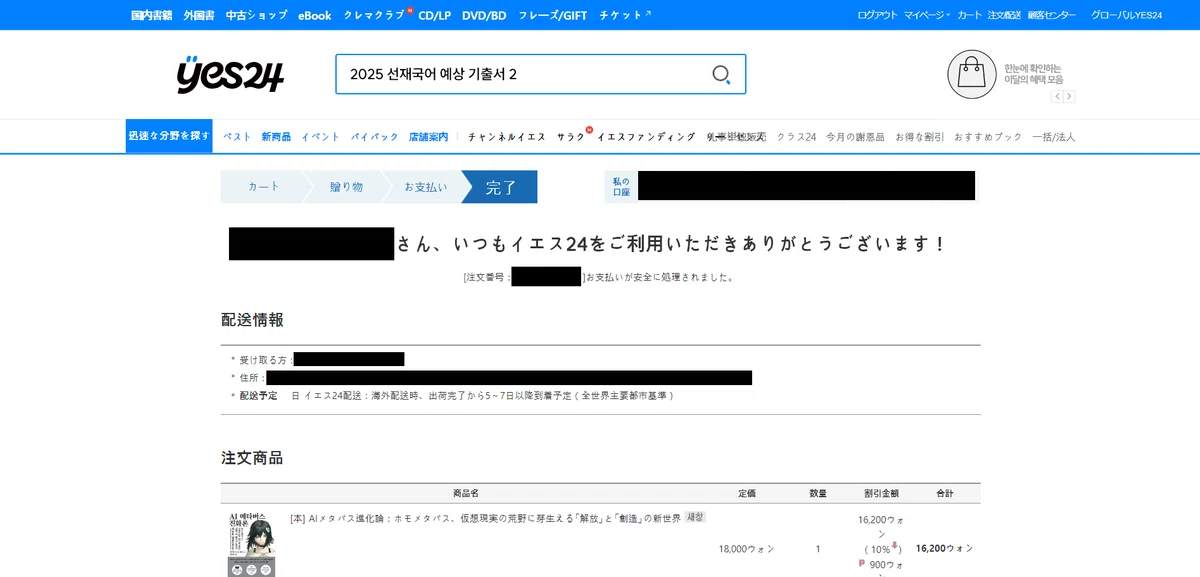Click the カート checkout step
This screenshot has width=1200, height=577.
coord(263,187)
